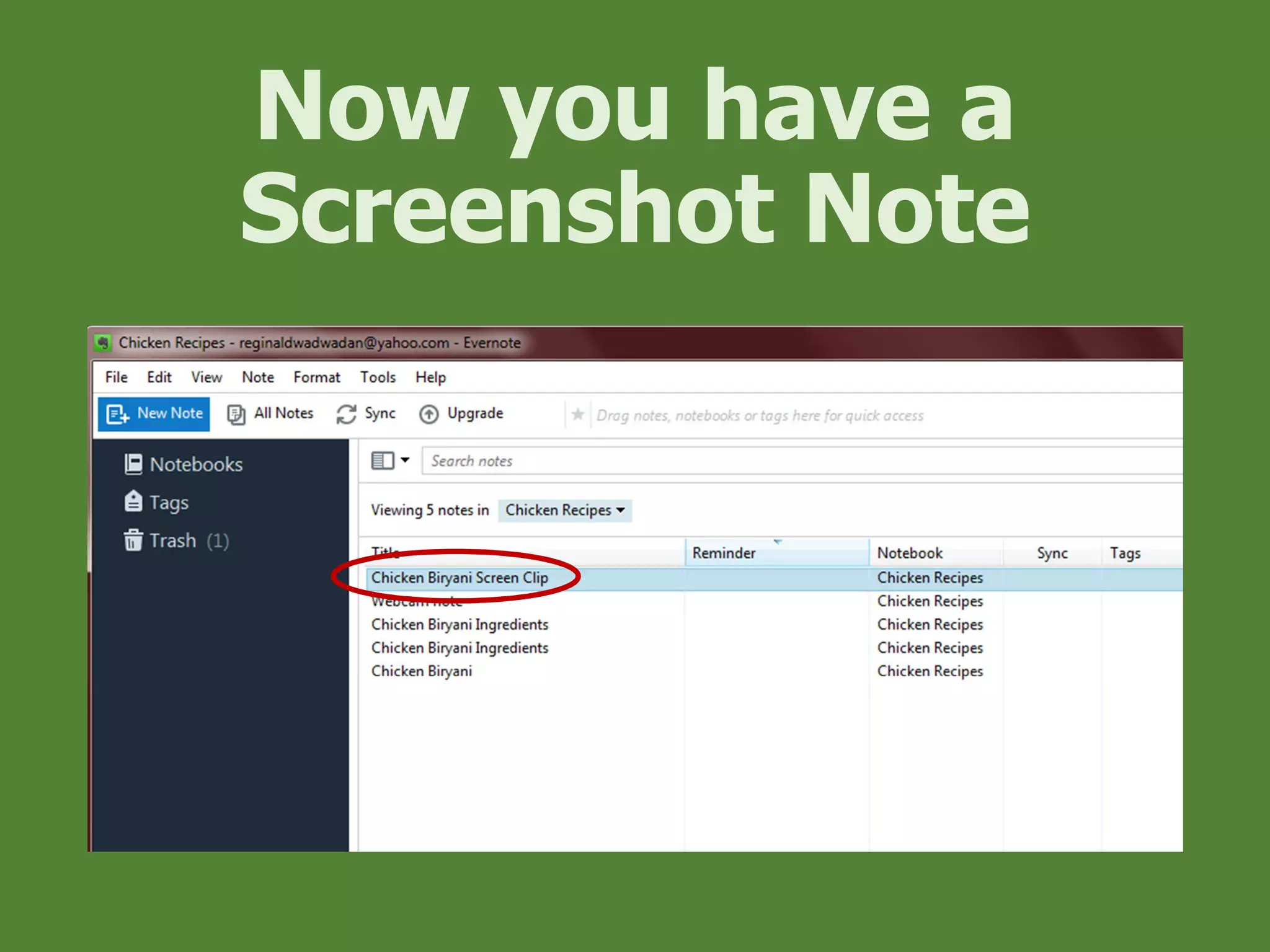The image size is (1270, 952).
Task: Click the note list view layout icon
Action: tap(383, 461)
